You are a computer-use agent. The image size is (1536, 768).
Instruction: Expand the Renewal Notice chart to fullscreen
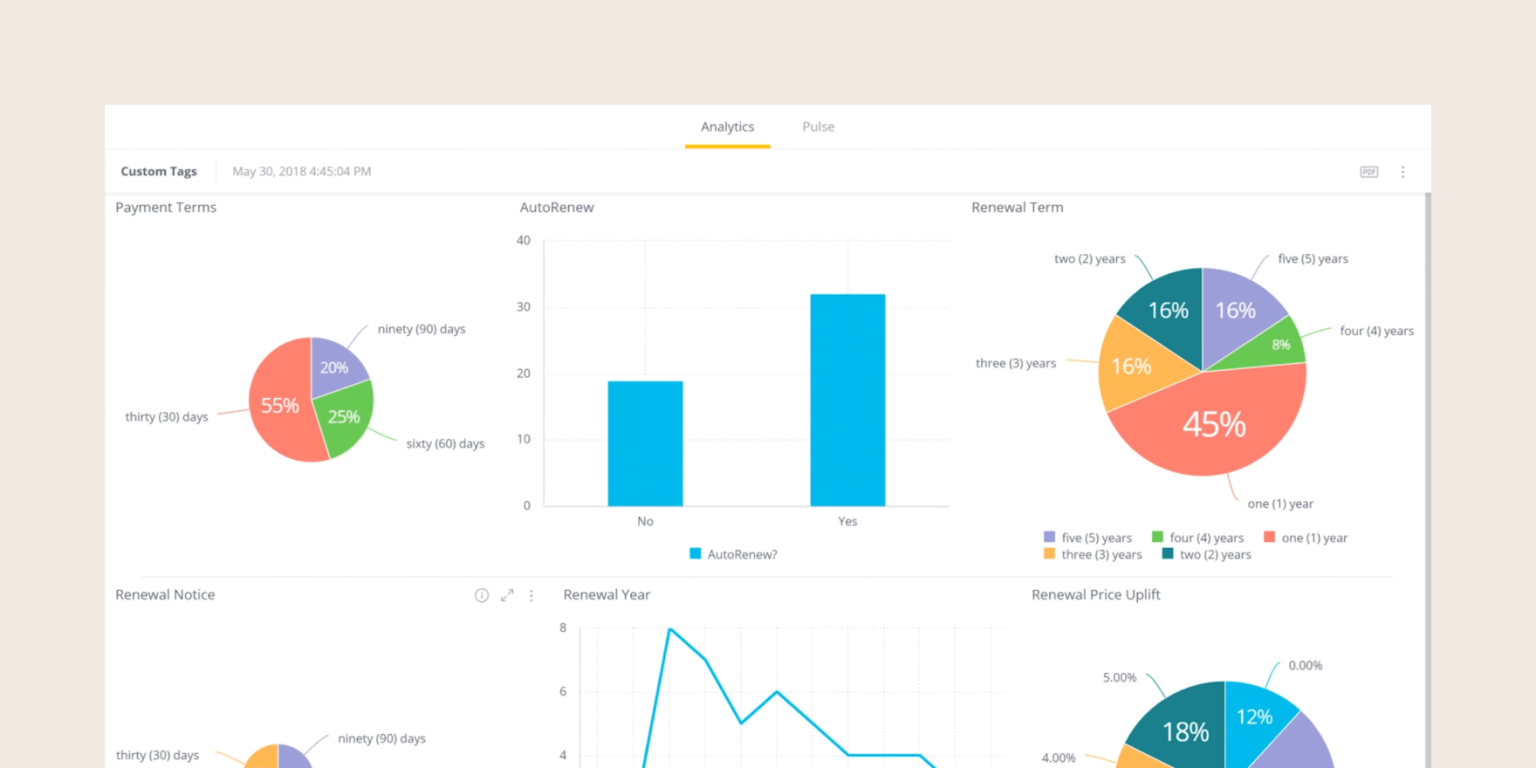(506, 595)
